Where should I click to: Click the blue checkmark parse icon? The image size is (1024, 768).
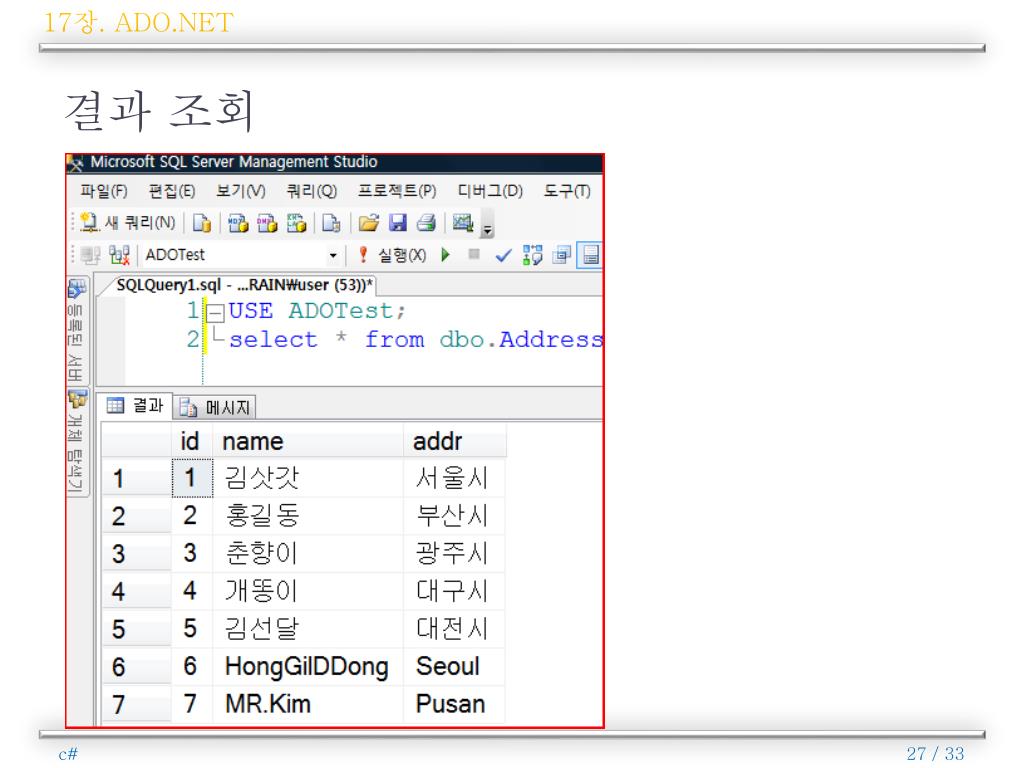click(x=503, y=255)
